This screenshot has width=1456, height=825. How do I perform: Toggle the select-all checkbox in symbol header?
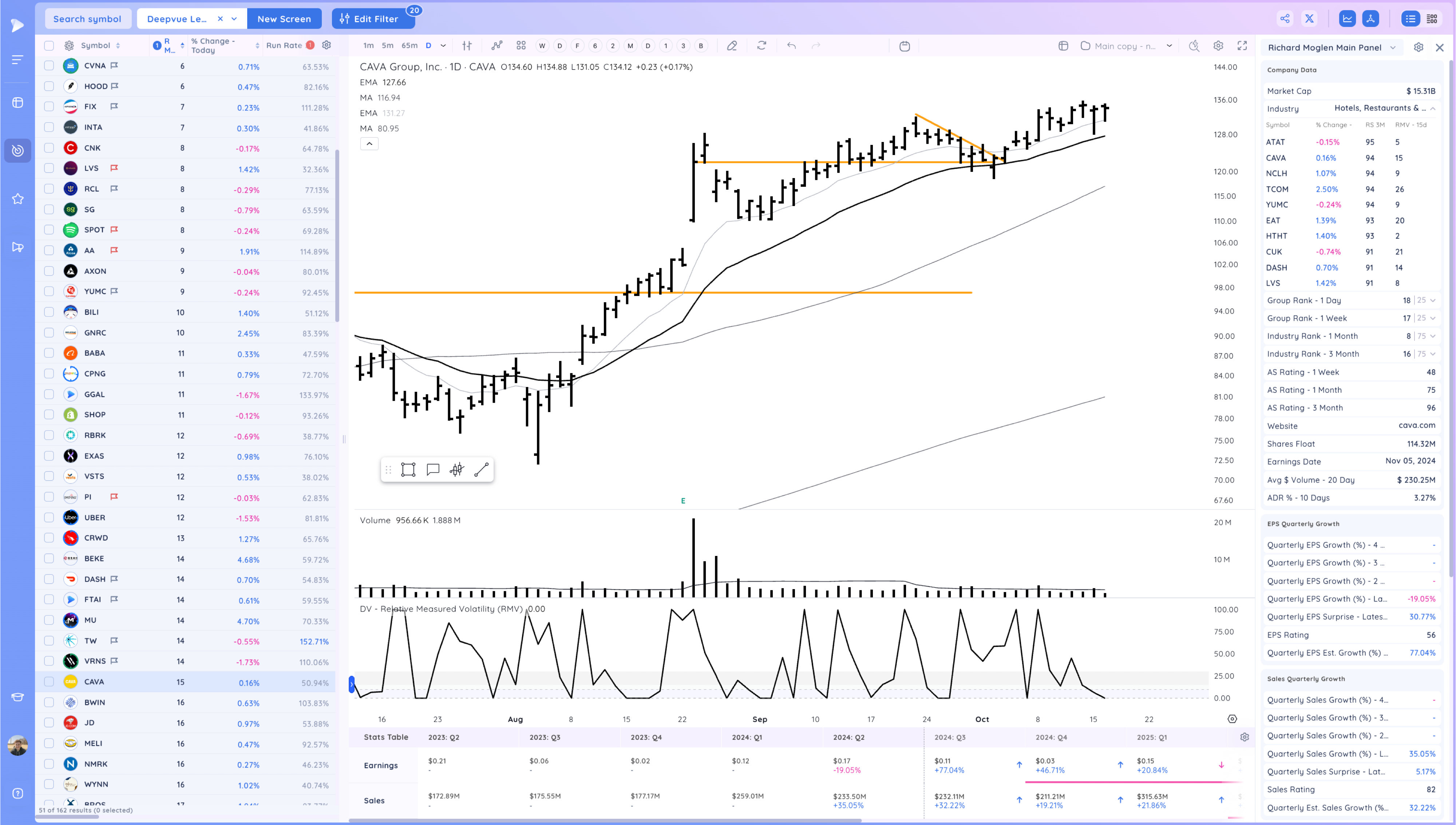pos(49,46)
